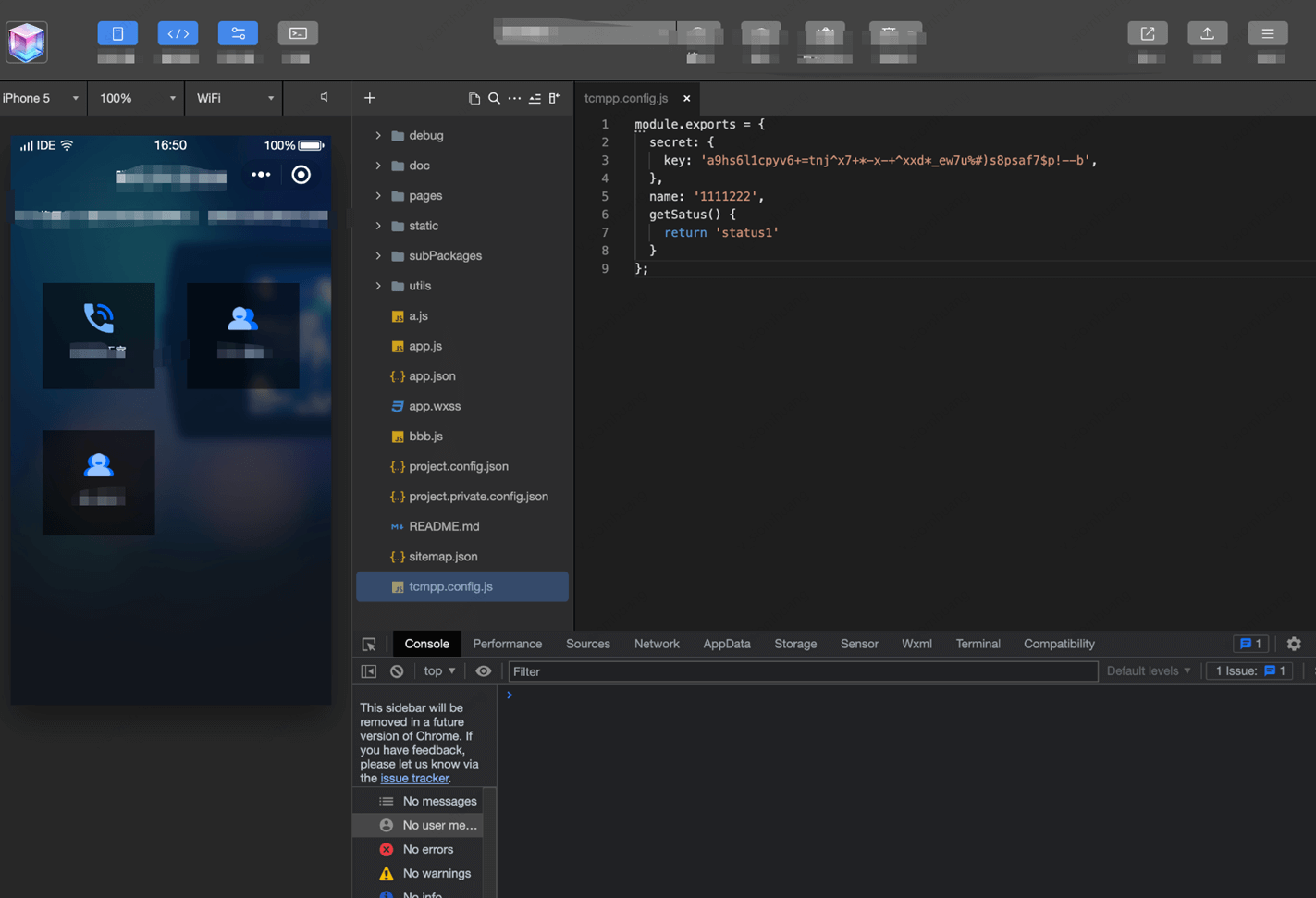Click the eye live expression icon
Image resolution: width=1316 pixels, height=898 pixels.
(x=483, y=671)
